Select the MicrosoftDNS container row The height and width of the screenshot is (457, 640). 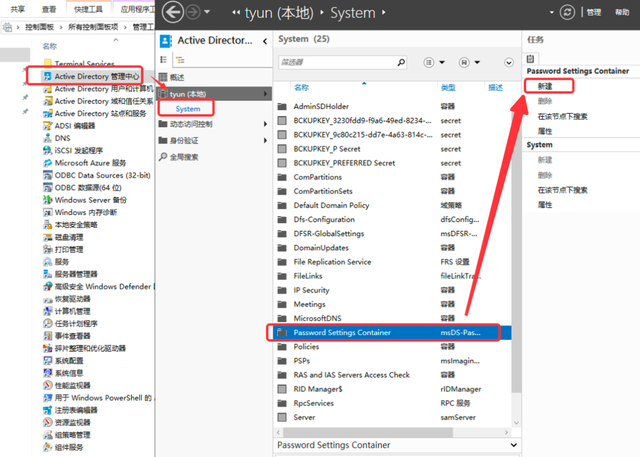[393, 318]
